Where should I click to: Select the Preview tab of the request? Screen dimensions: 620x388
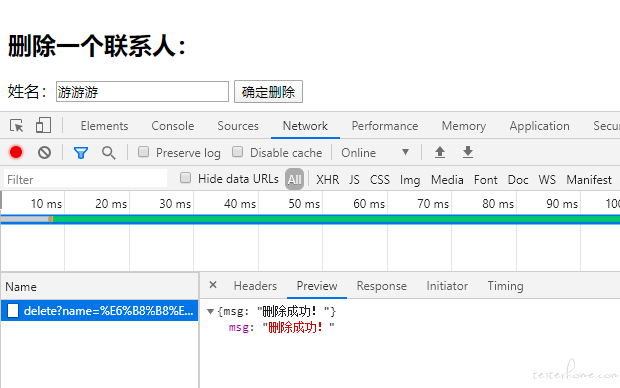pyautogui.click(x=317, y=286)
